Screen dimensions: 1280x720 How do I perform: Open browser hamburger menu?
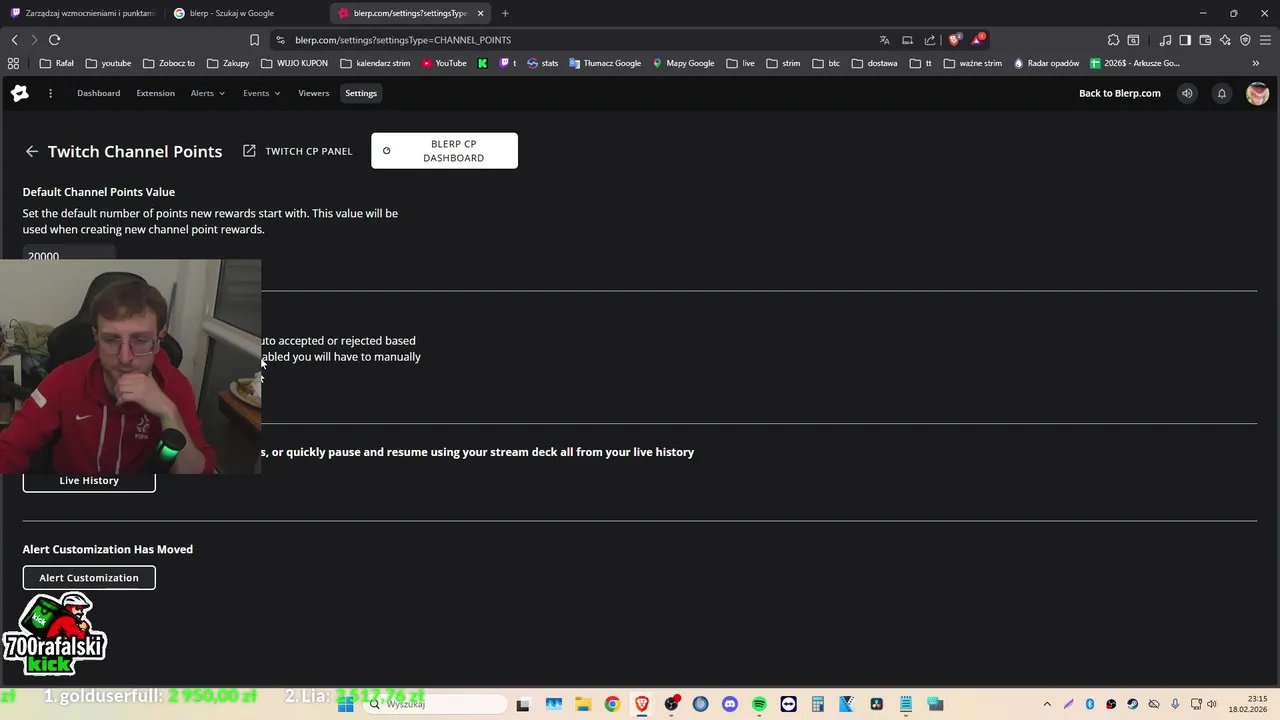tap(1265, 40)
